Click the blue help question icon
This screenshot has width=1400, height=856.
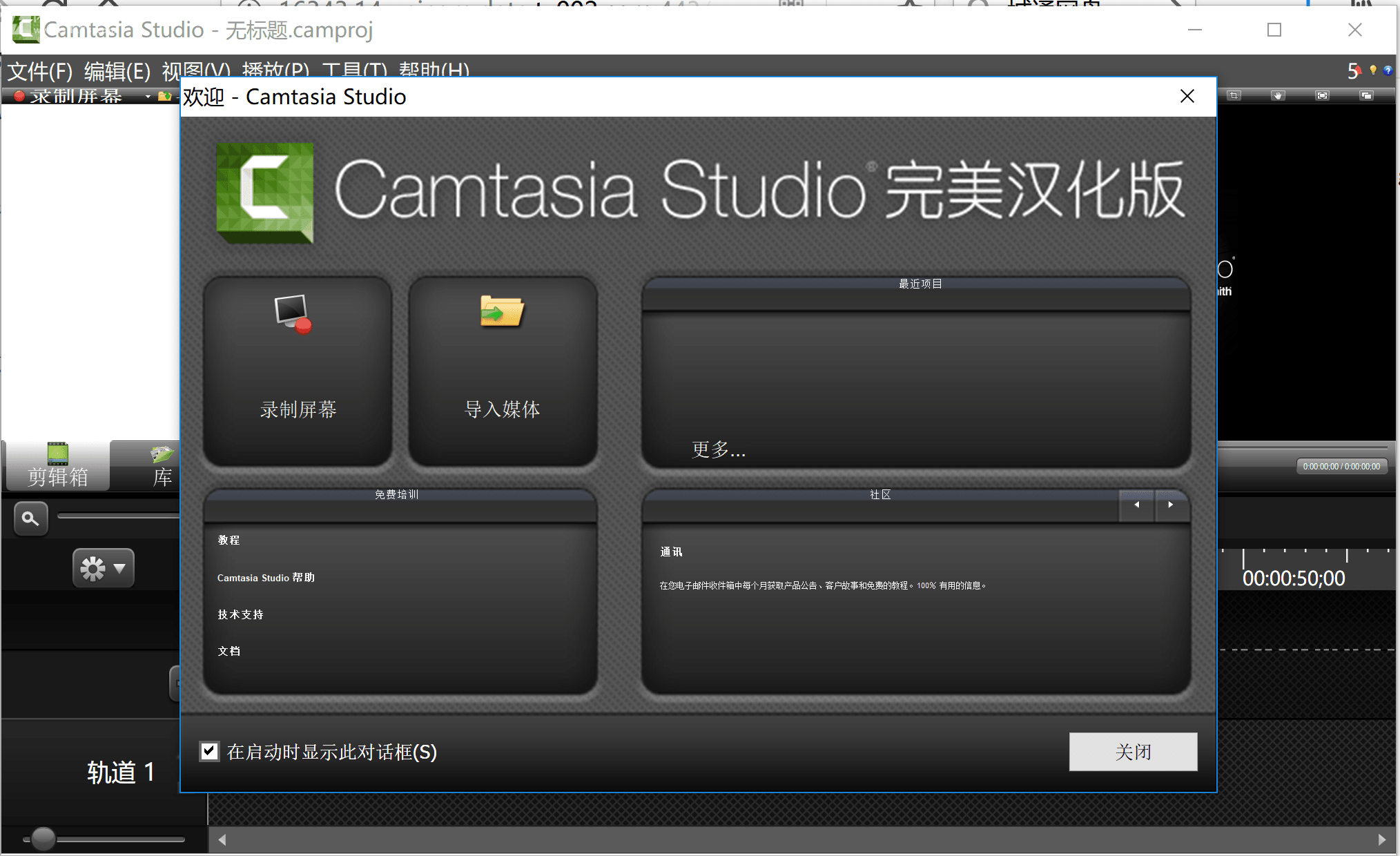coord(1388,70)
